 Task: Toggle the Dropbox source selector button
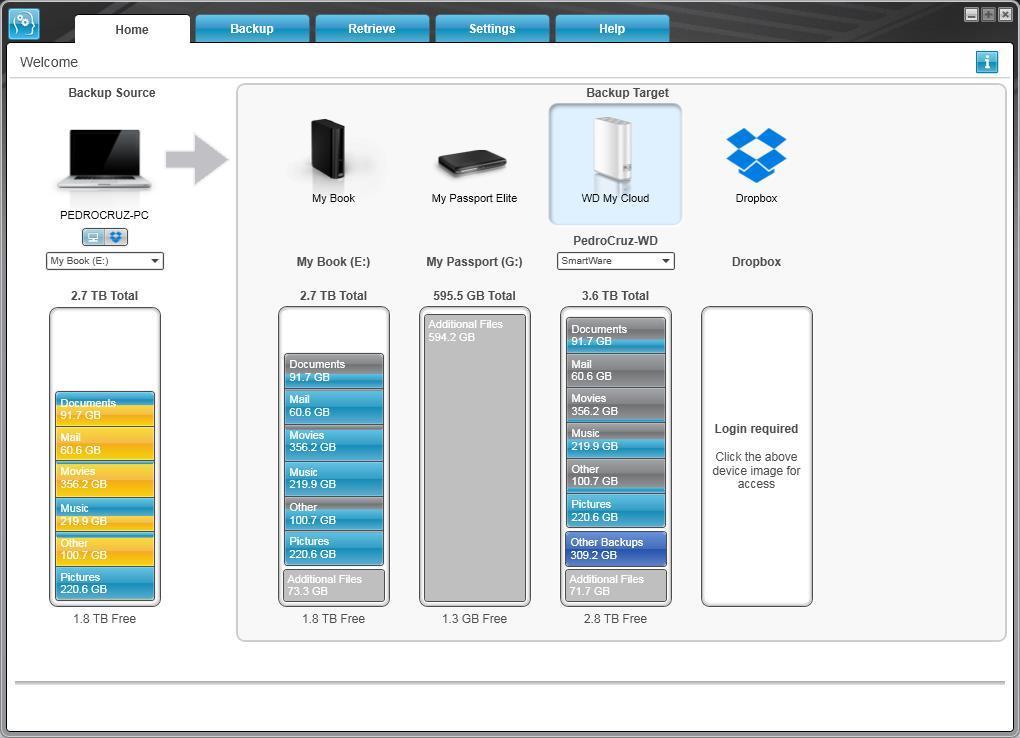(116, 237)
